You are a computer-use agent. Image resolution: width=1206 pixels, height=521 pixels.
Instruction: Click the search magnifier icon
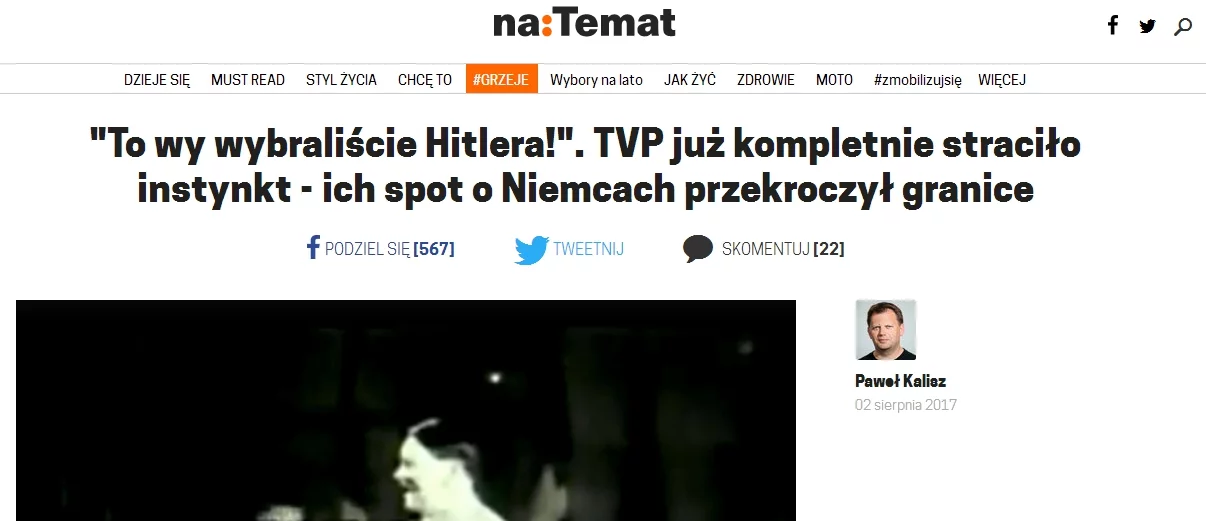coord(1183,27)
